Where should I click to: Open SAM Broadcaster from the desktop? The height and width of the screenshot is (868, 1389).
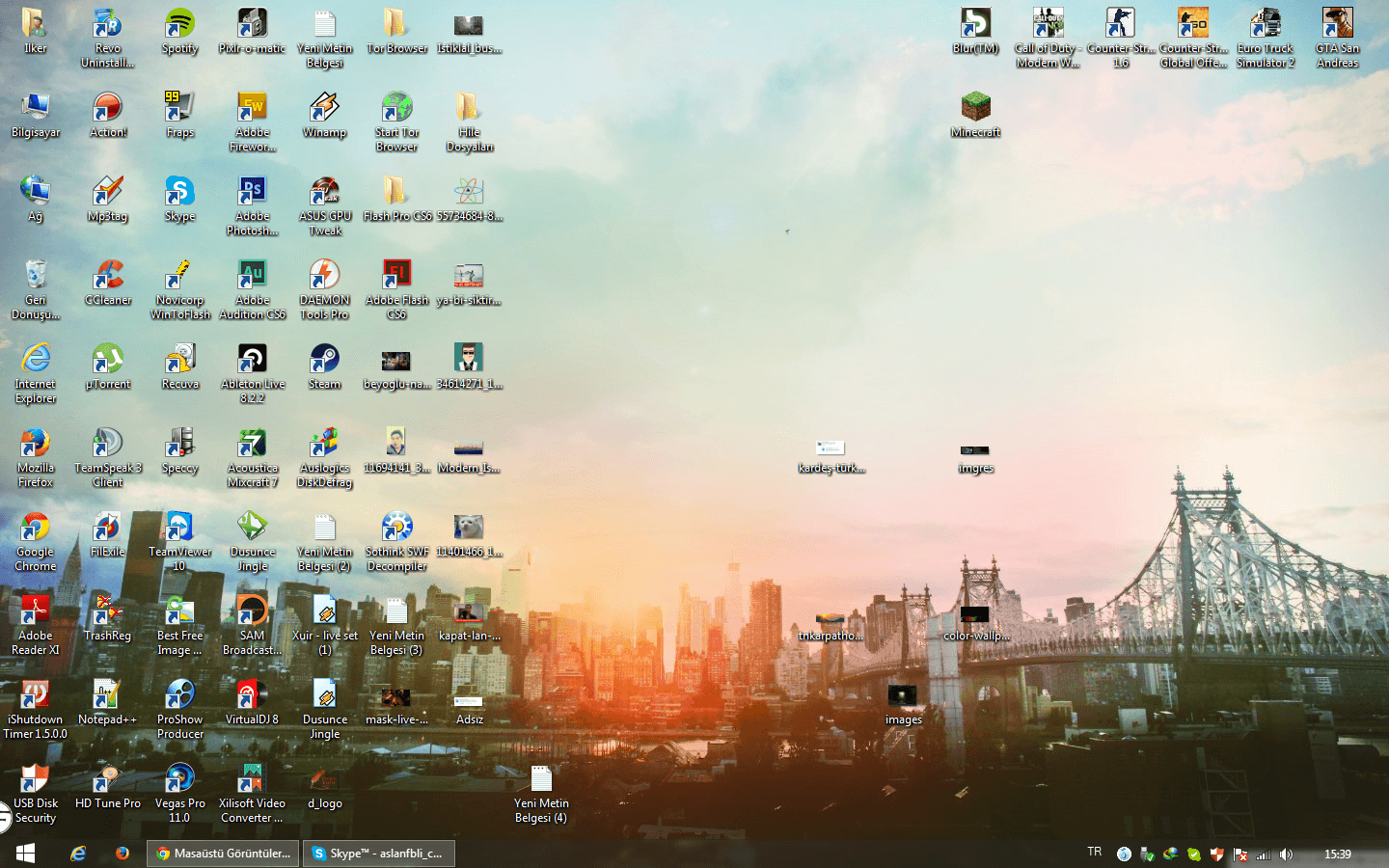252,626
